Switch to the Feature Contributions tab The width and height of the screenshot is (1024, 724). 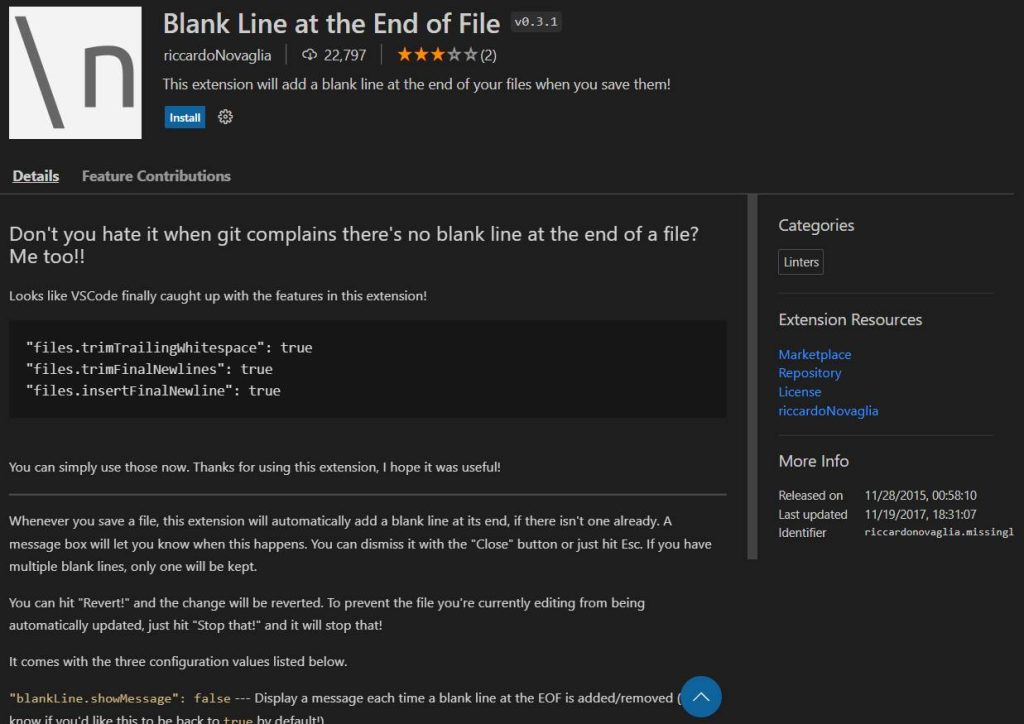[156, 176]
